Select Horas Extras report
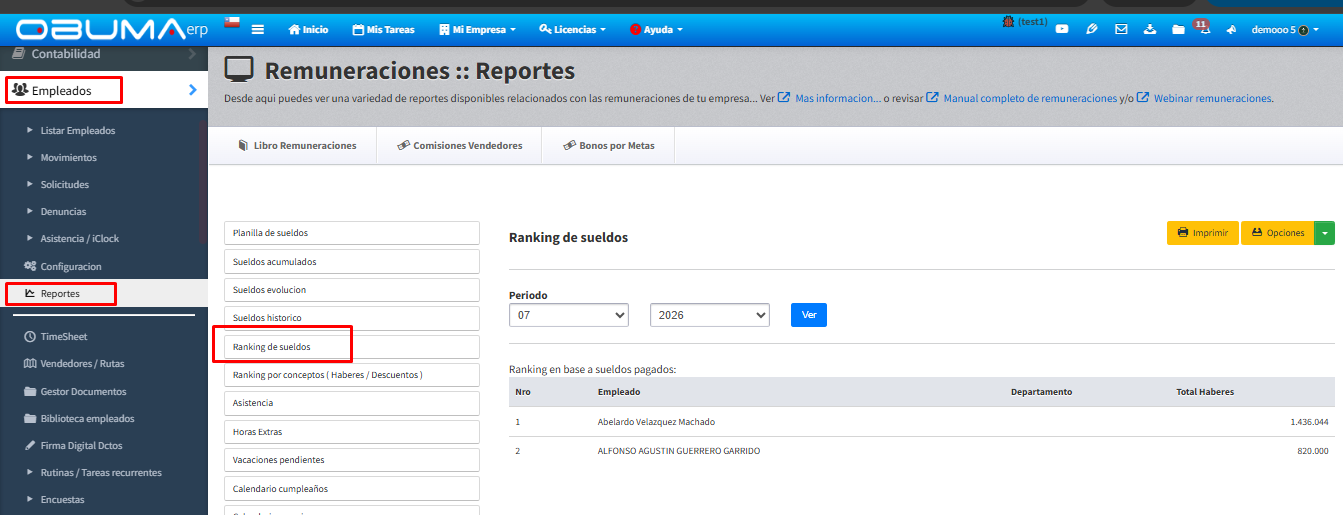Viewport: 1343px width, 515px height. point(352,432)
